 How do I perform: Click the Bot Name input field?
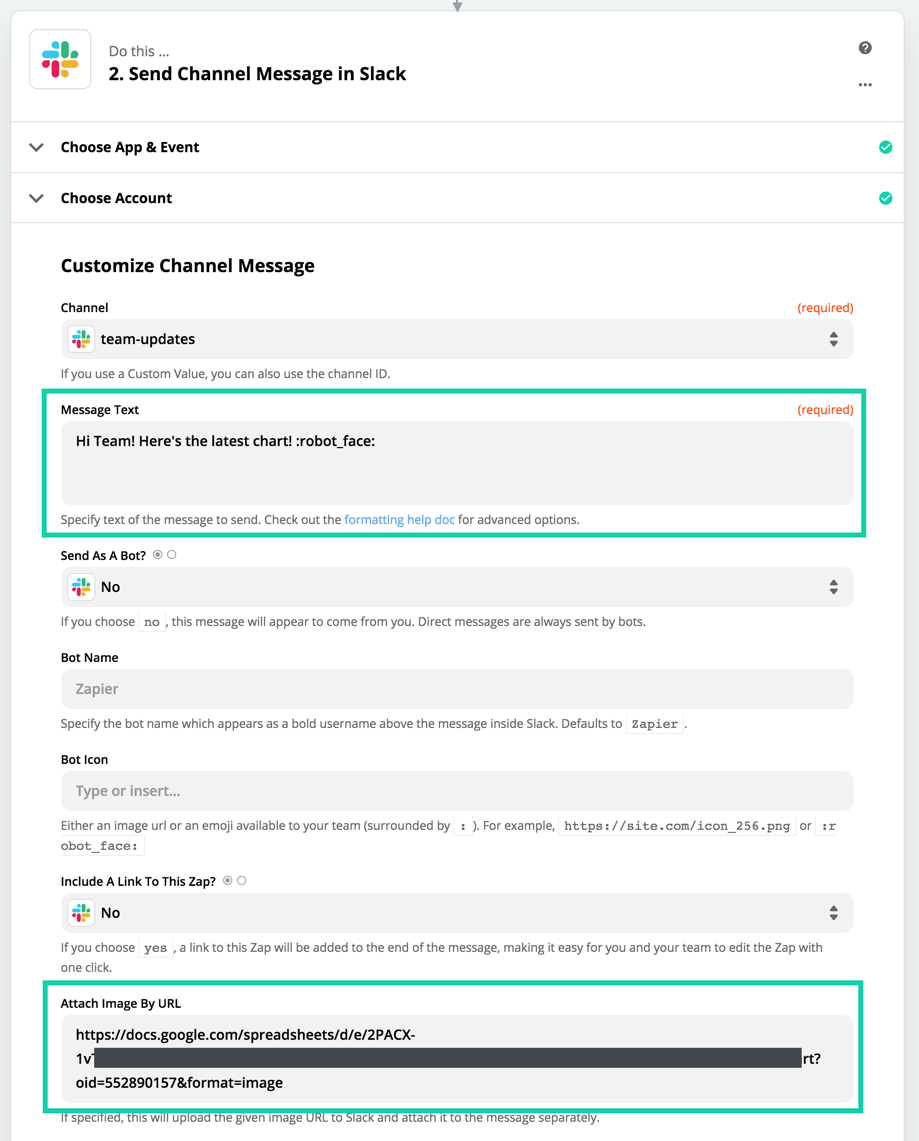[457, 688]
